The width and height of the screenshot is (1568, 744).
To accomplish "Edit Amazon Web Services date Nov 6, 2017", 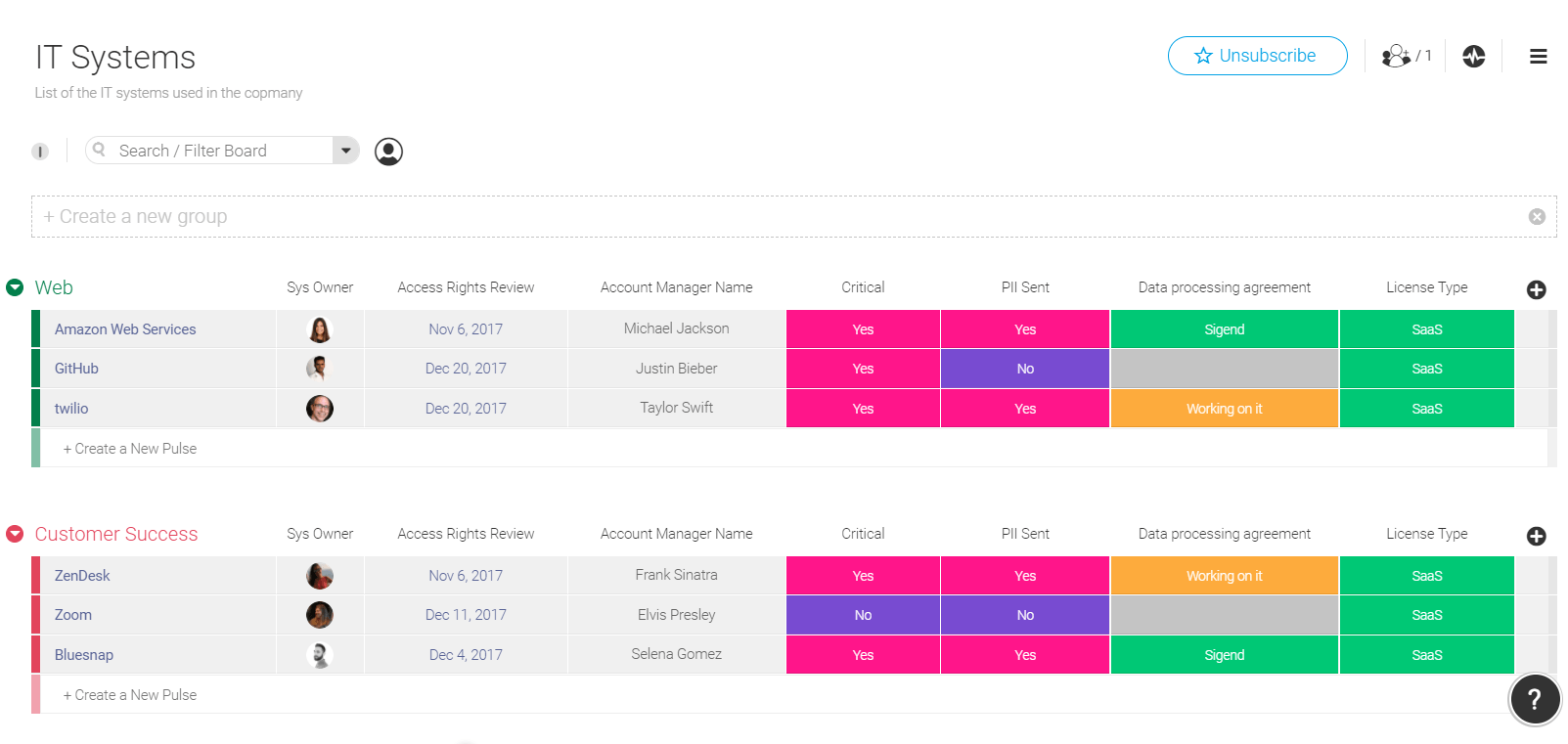I will coord(466,329).
